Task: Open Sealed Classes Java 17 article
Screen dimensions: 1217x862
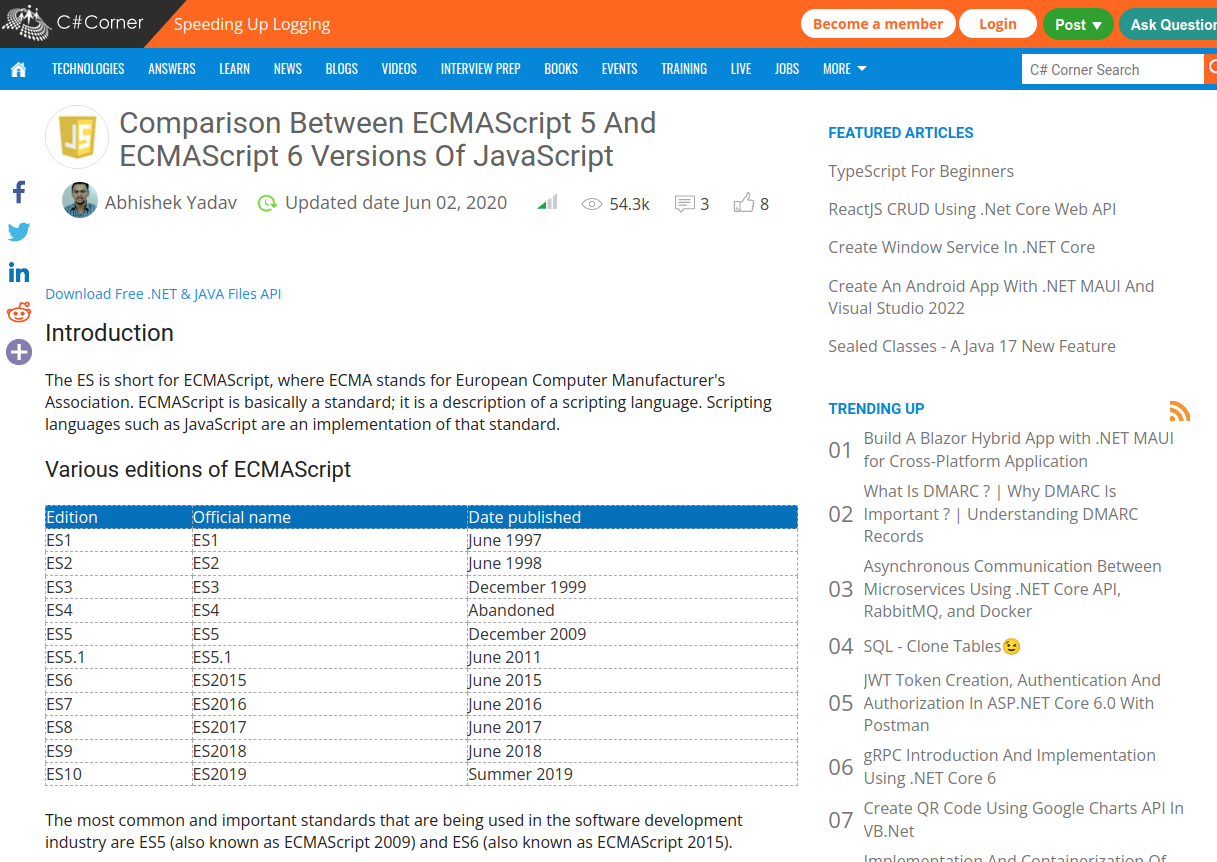Action: (972, 346)
